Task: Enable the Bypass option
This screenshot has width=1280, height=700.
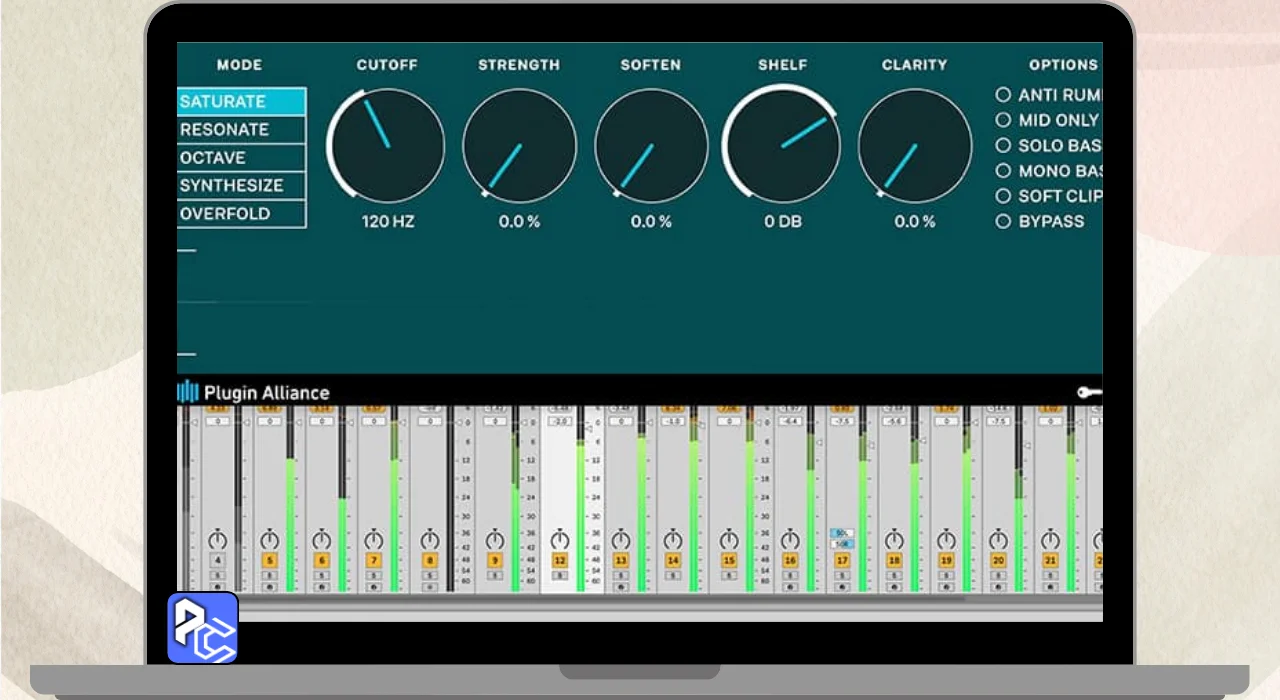Action: (x=1003, y=221)
